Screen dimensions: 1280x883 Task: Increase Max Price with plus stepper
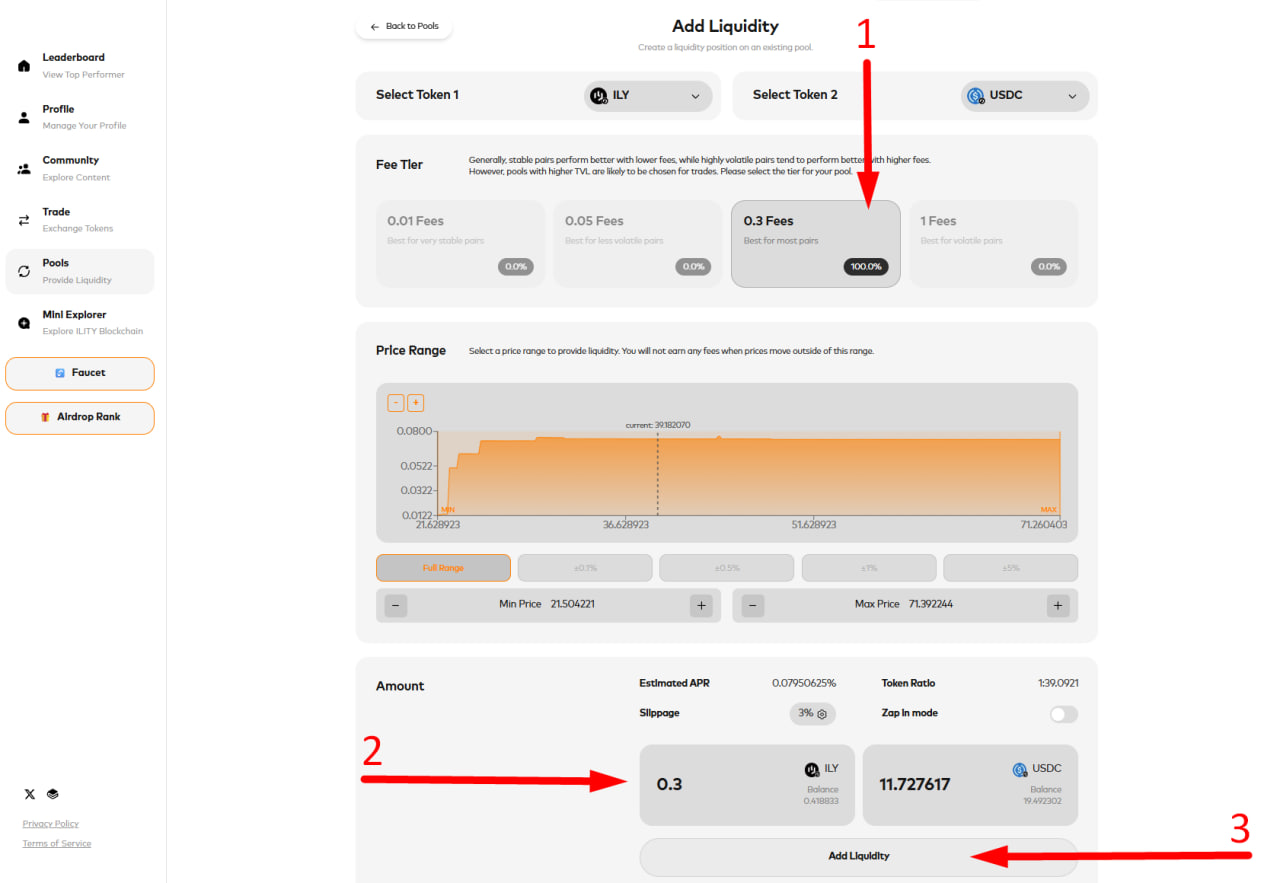(1058, 606)
